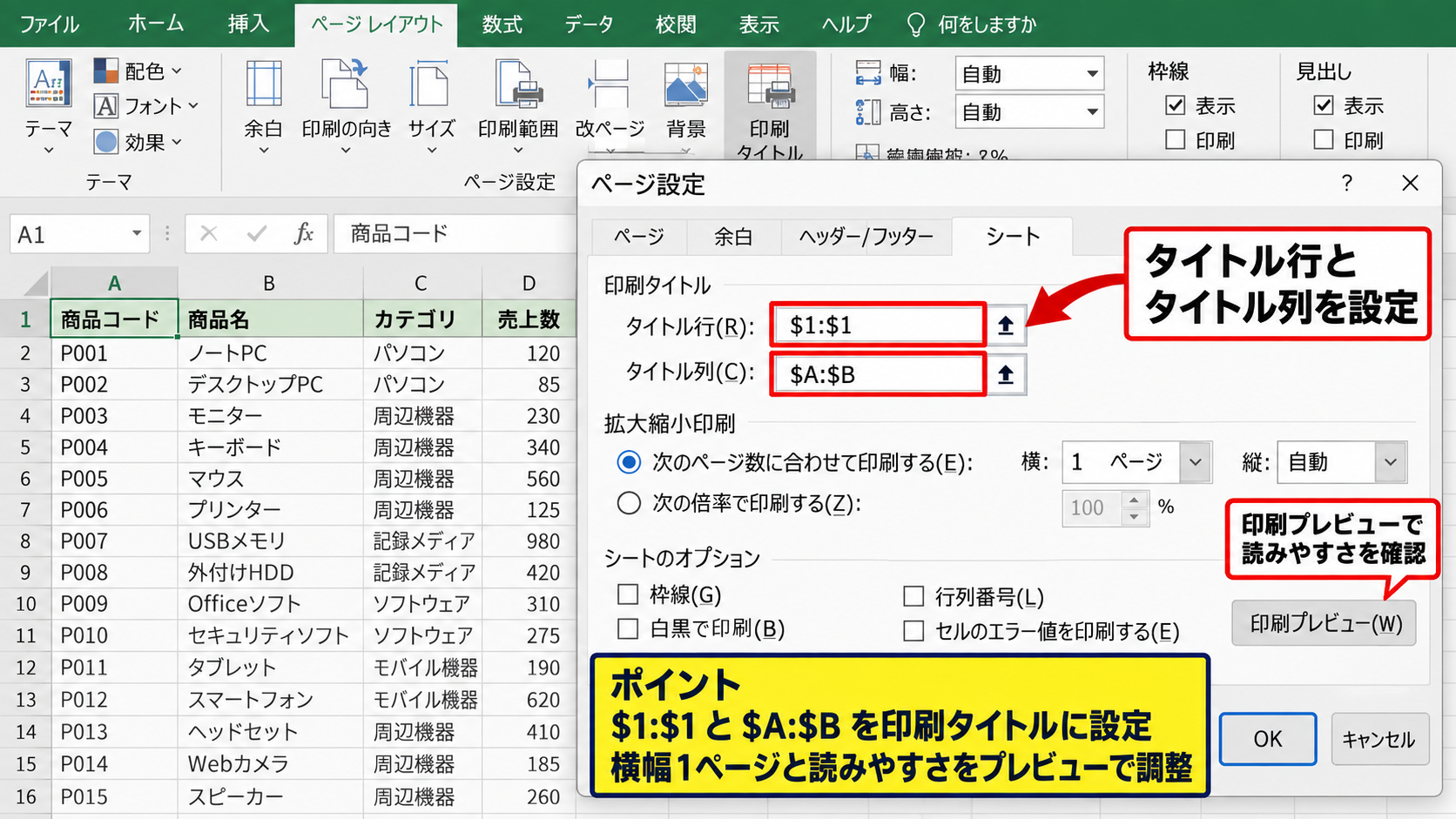Click the fx insert function icon
Viewport: 1456px width, 819px height.
coord(303,233)
